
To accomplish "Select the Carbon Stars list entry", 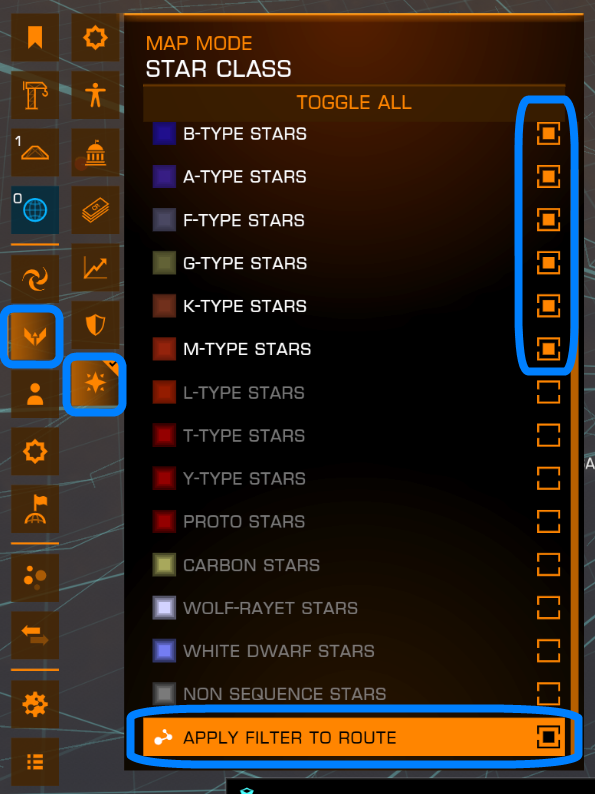I will pos(353,565).
